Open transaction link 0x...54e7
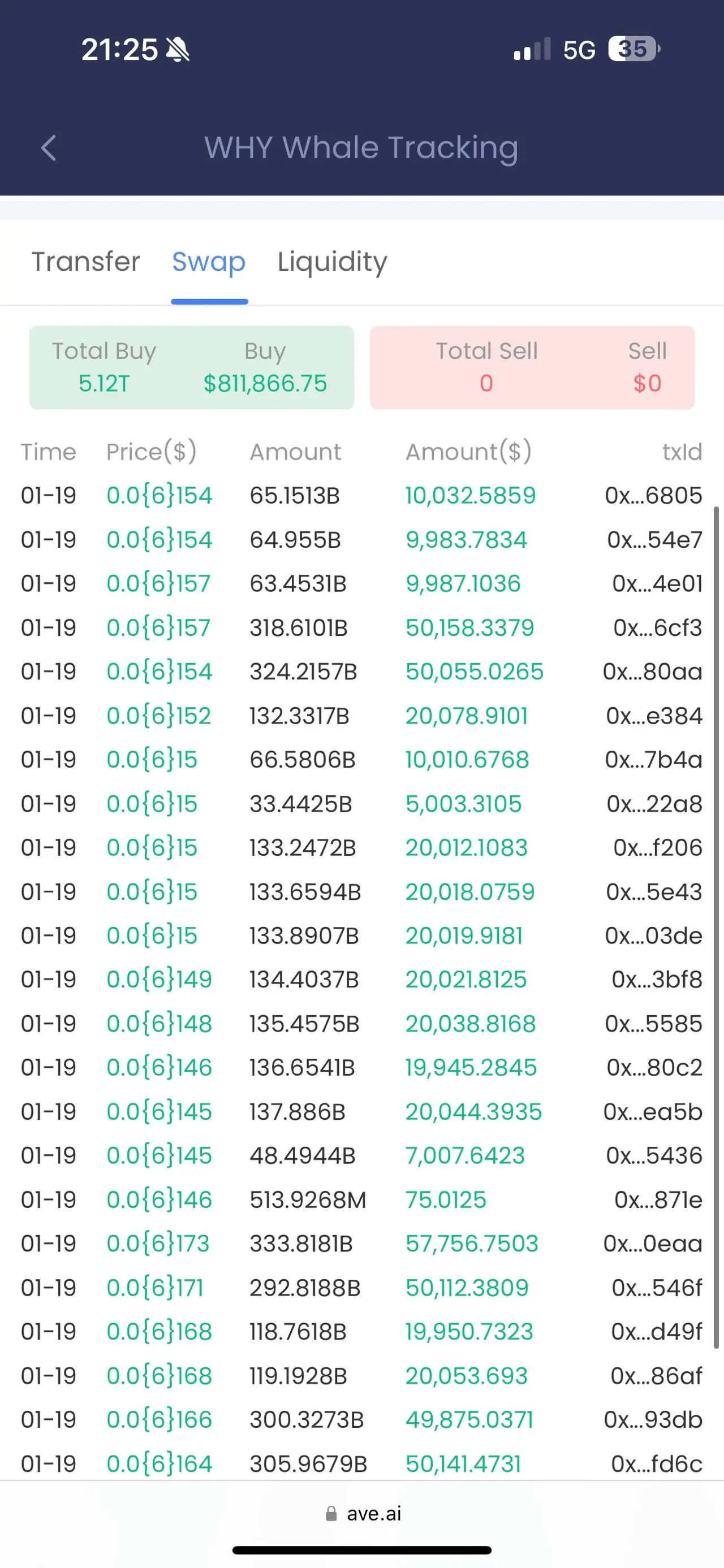The image size is (724, 1568). (x=654, y=540)
